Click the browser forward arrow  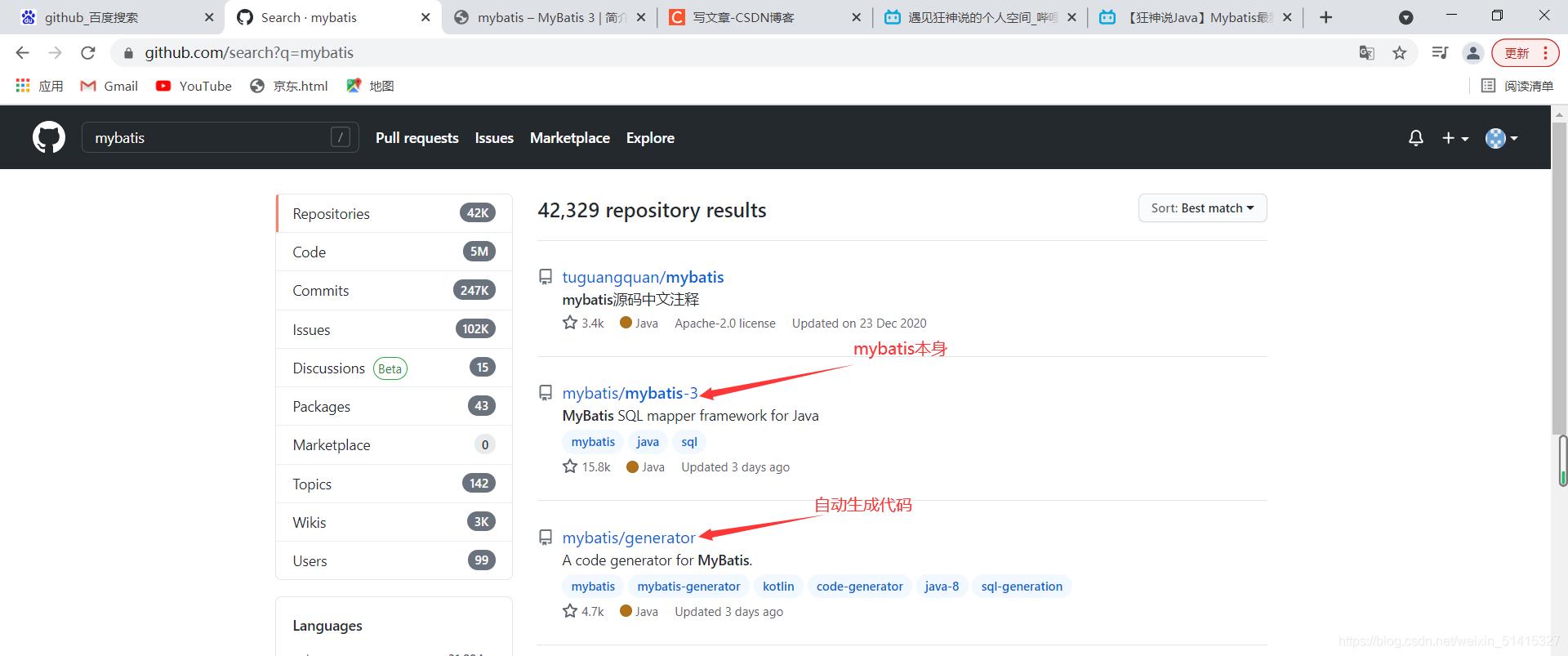click(55, 52)
